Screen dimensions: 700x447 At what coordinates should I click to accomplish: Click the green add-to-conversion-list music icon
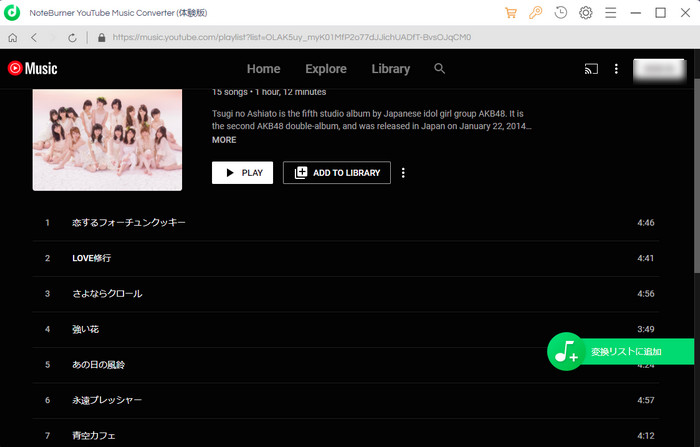566,351
